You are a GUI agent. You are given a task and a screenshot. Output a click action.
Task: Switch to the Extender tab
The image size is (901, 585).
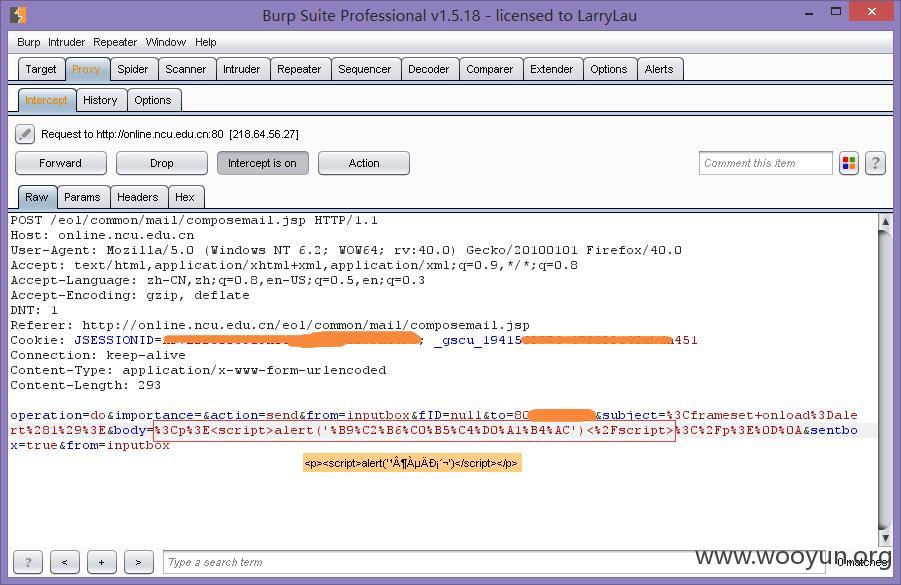552,69
